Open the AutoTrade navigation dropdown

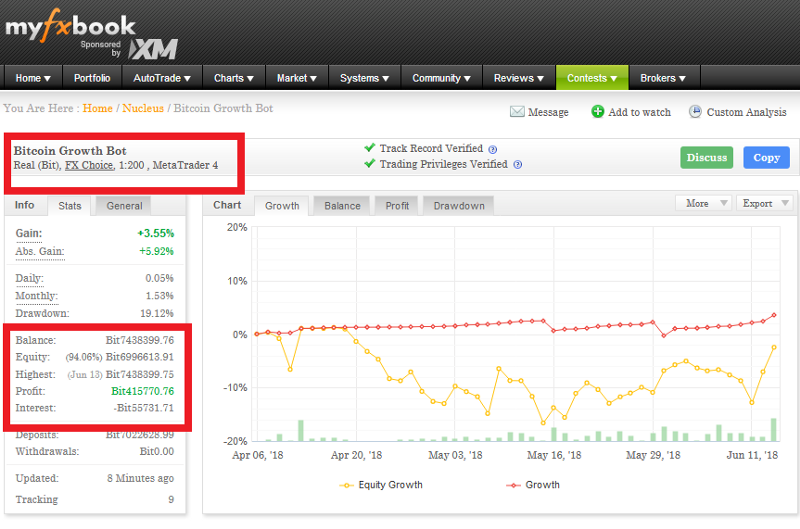coord(162,78)
